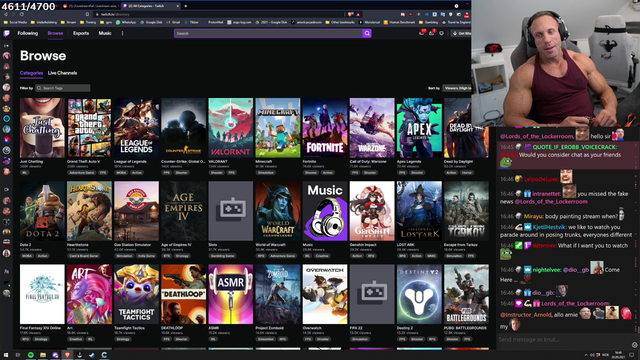Open the Google Disk bookmark
The height and width of the screenshot is (360, 640).
point(151,22)
